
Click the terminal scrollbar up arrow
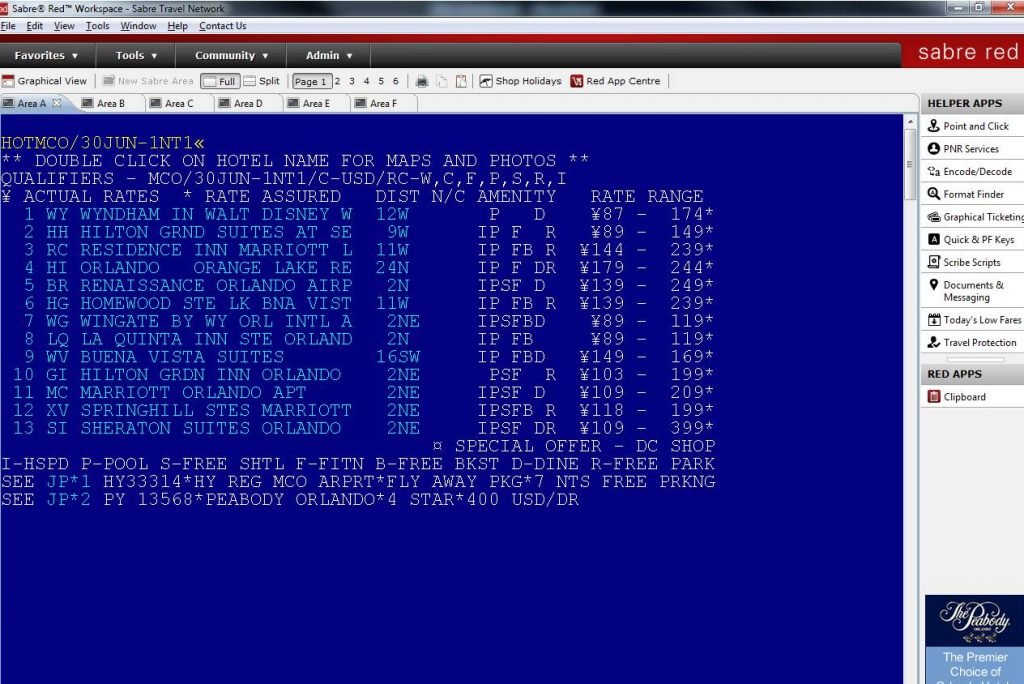coord(910,122)
